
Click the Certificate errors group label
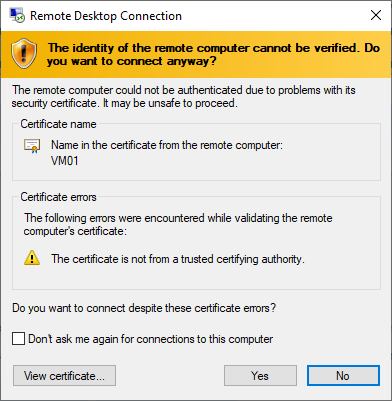[58, 197]
